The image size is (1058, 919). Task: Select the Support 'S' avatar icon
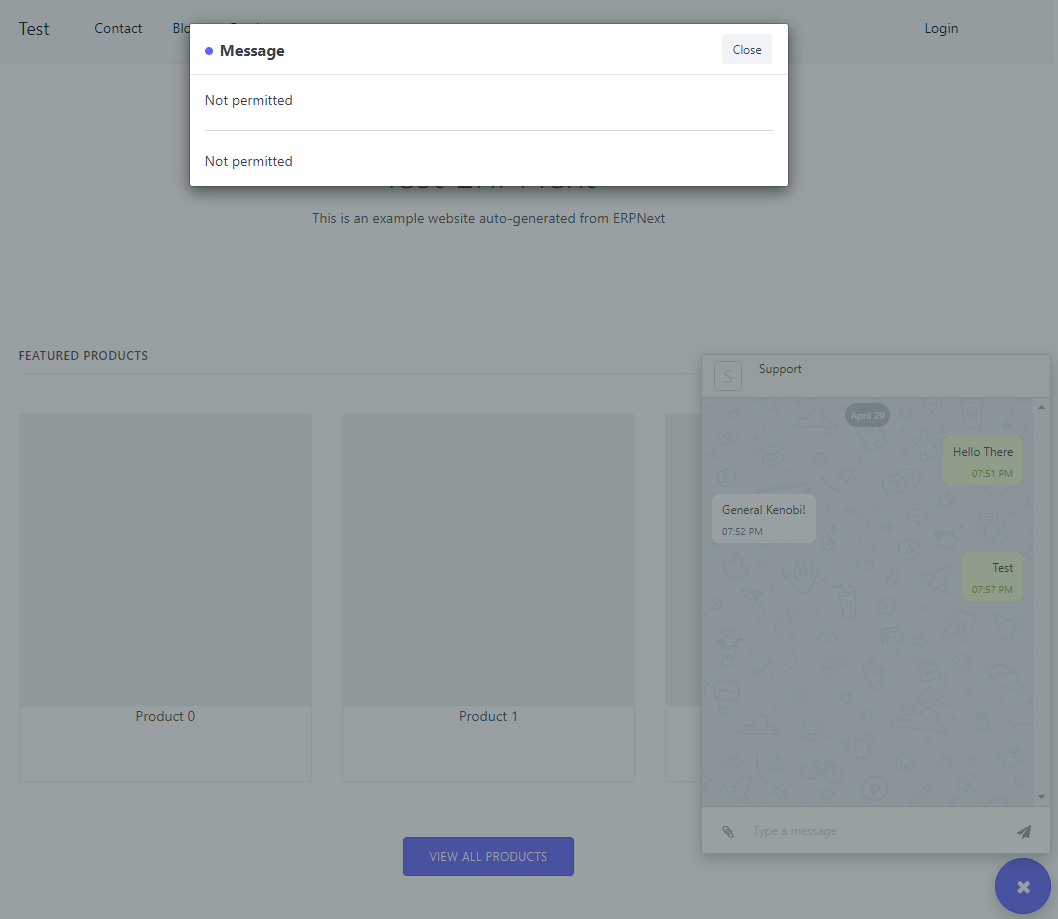point(727,376)
